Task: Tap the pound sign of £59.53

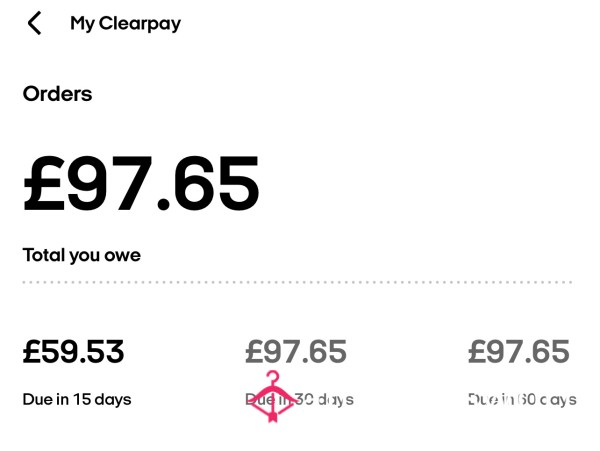Action: point(31,352)
